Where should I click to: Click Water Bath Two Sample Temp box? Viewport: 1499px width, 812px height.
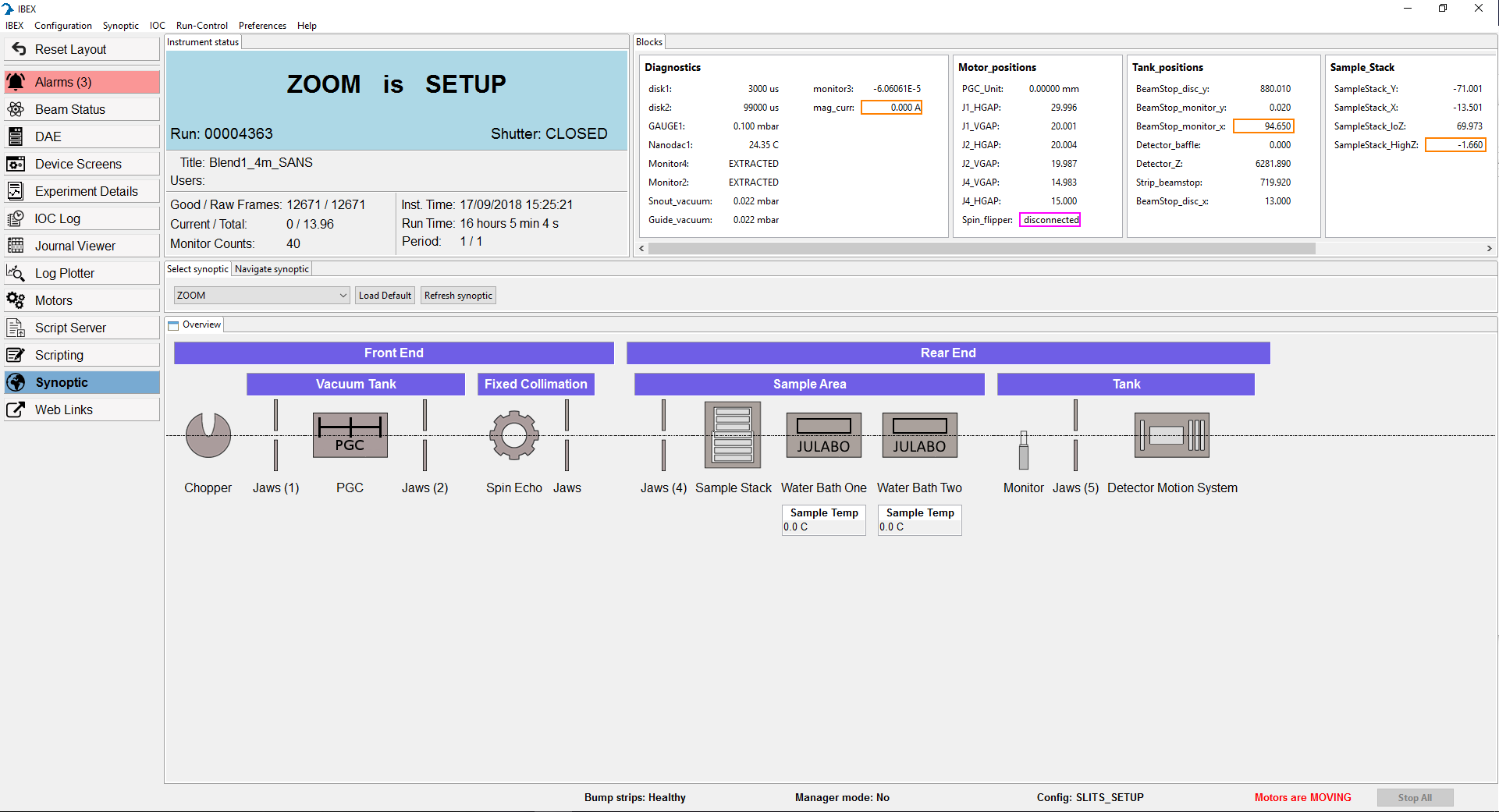click(x=919, y=519)
